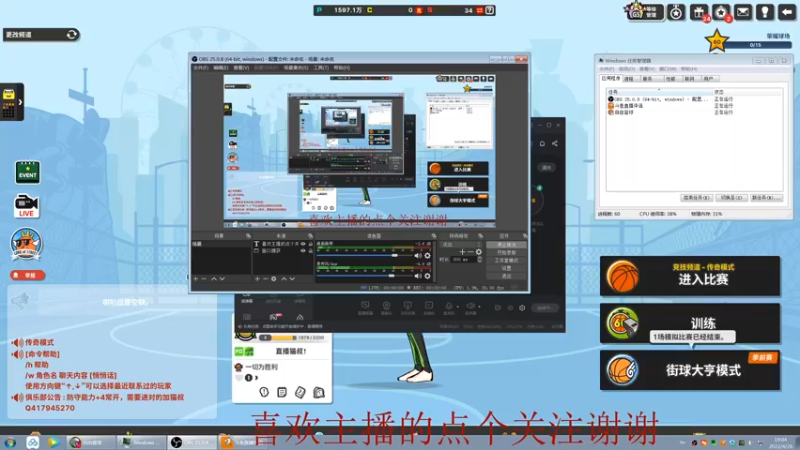Mute desktop audio speaker icon in OBS mixer
800x450 pixels.
(x=418, y=256)
